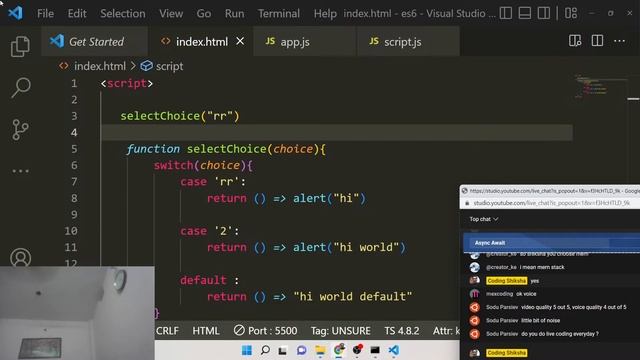Toggle panel layout icon in title bar
The height and width of the screenshot is (360, 640).
524,13
